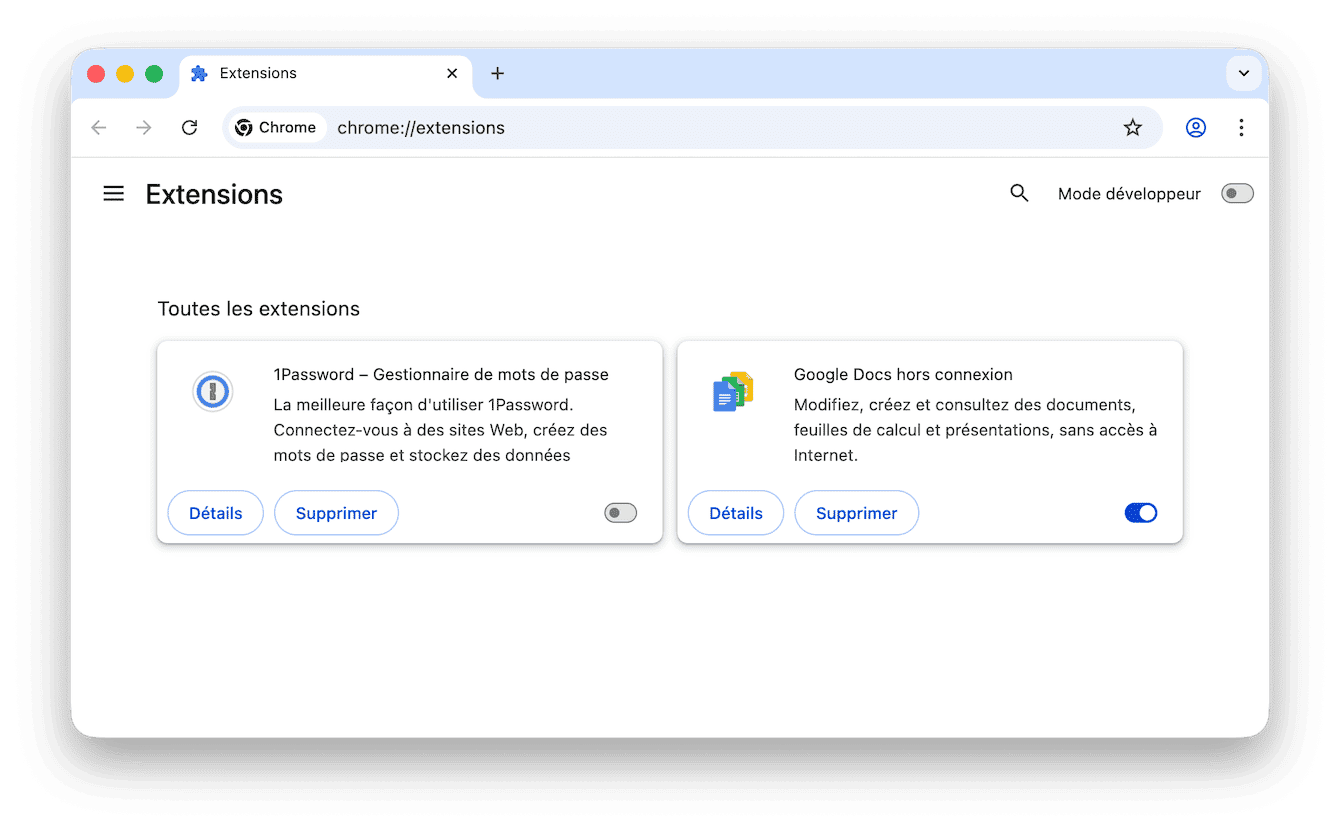The image size is (1340, 831).
Task: Click Supprimer for Google Docs hors connexion
Action: coord(856,512)
